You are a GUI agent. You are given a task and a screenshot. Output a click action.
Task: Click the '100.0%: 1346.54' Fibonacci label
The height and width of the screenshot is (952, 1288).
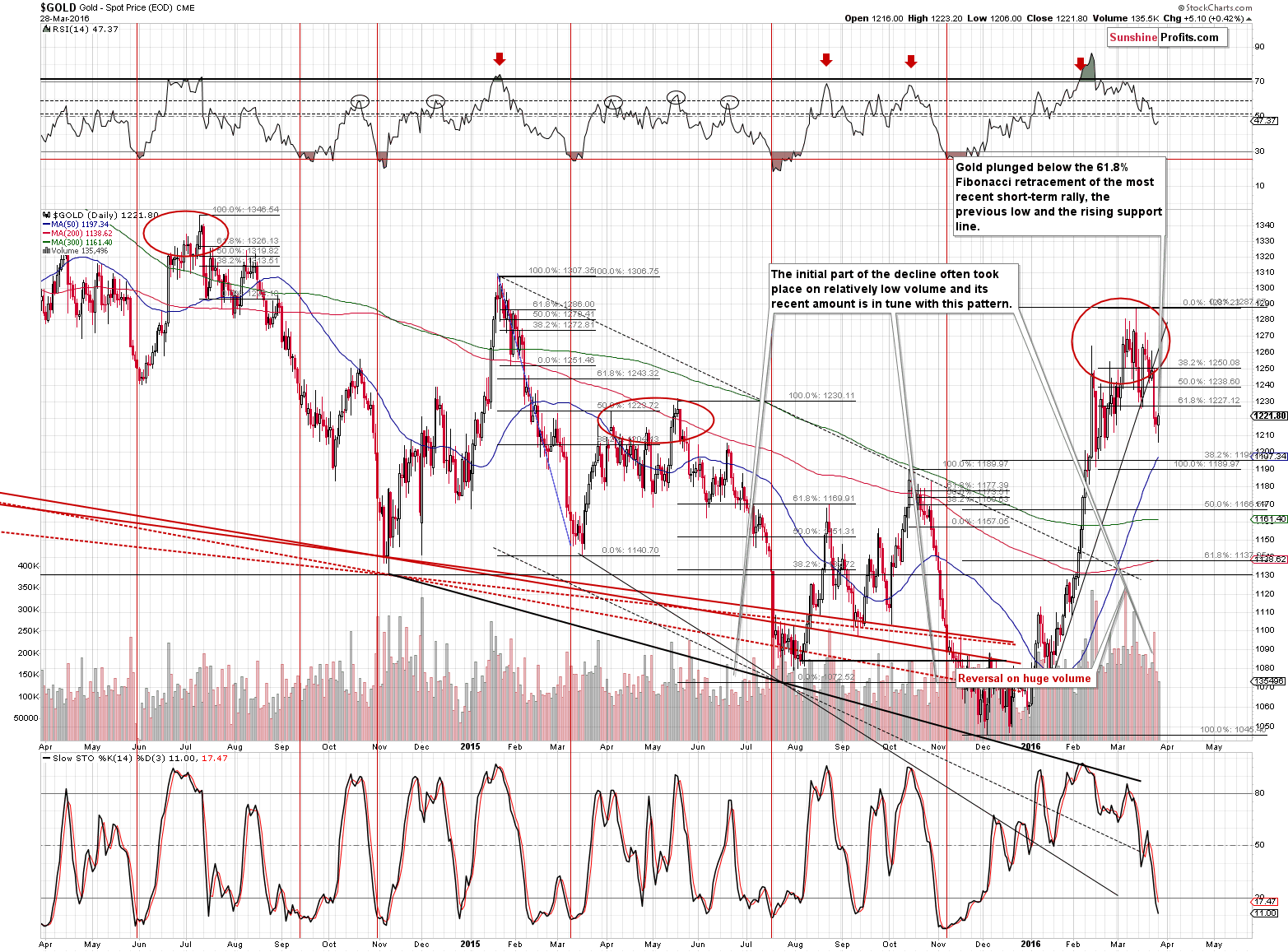(245, 210)
